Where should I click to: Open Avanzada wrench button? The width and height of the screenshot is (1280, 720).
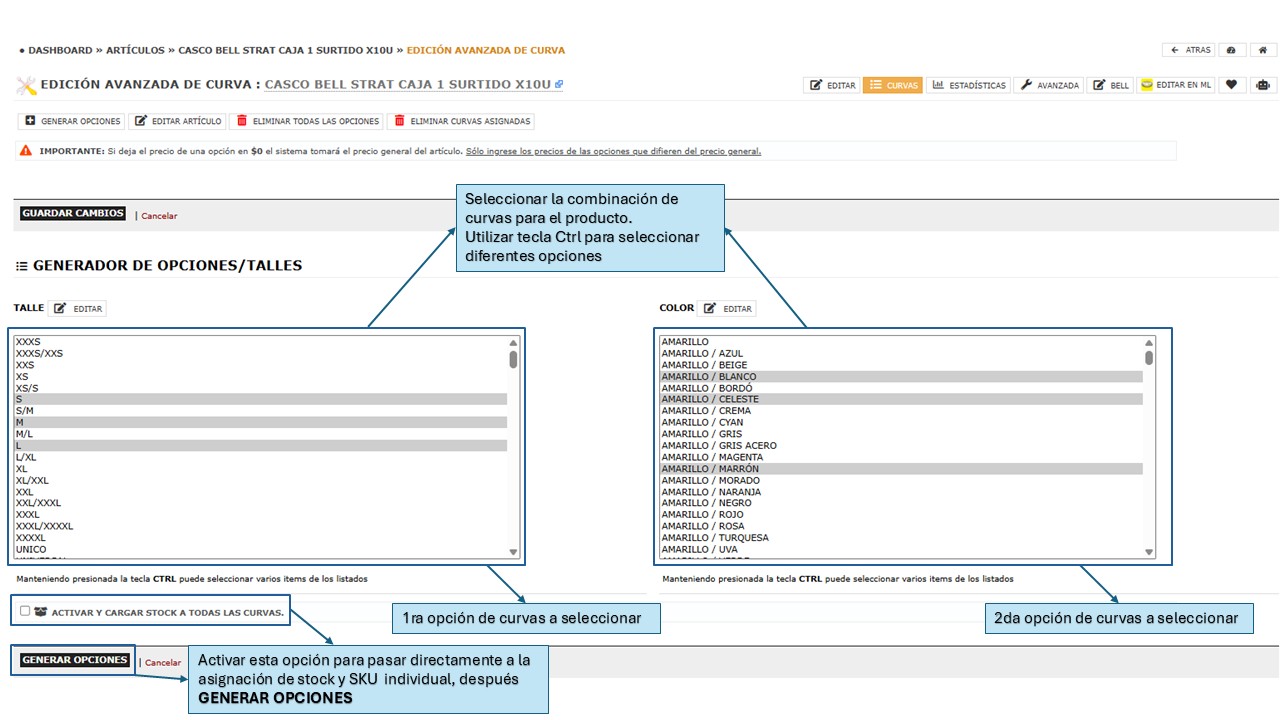1049,85
